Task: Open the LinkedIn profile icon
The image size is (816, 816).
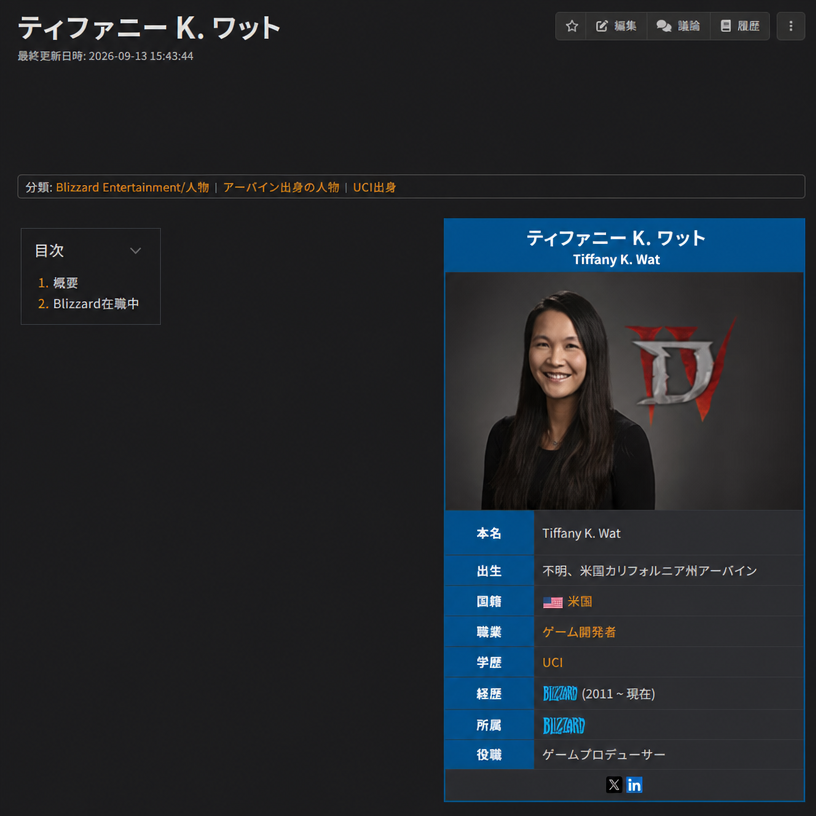Action: (634, 785)
